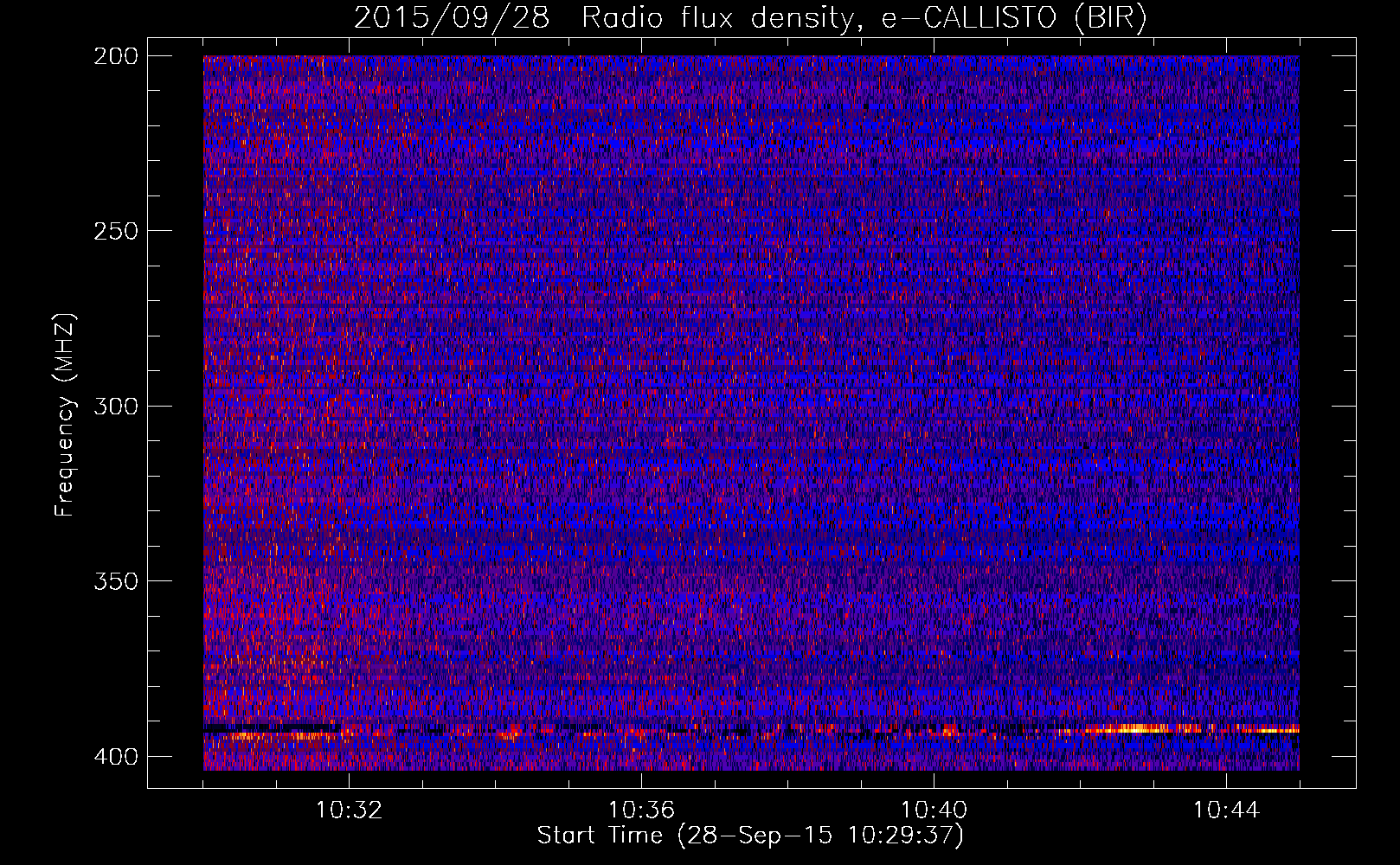Click the 10:36 time tick label
Screen dimensions: 1400x865
(641, 811)
